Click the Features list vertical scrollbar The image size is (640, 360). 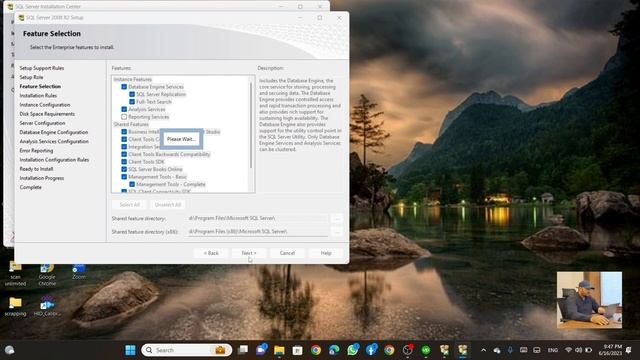tap(251, 125)
